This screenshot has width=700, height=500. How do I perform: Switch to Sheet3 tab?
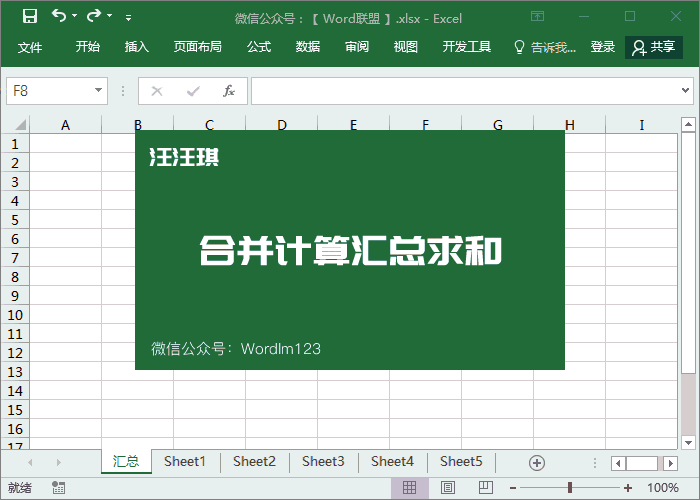(323, 462)
